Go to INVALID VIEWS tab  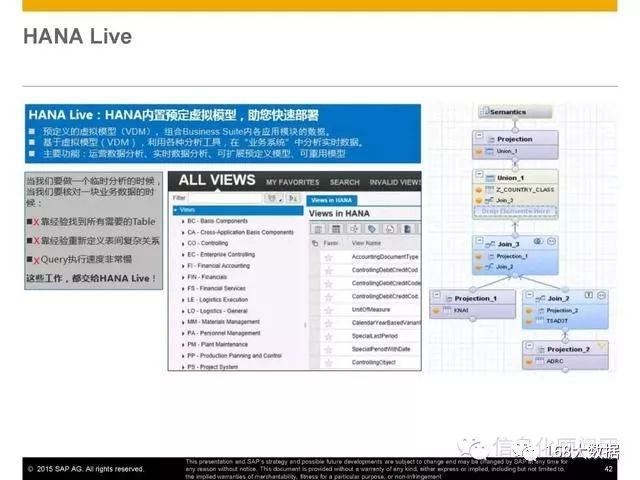395,182
